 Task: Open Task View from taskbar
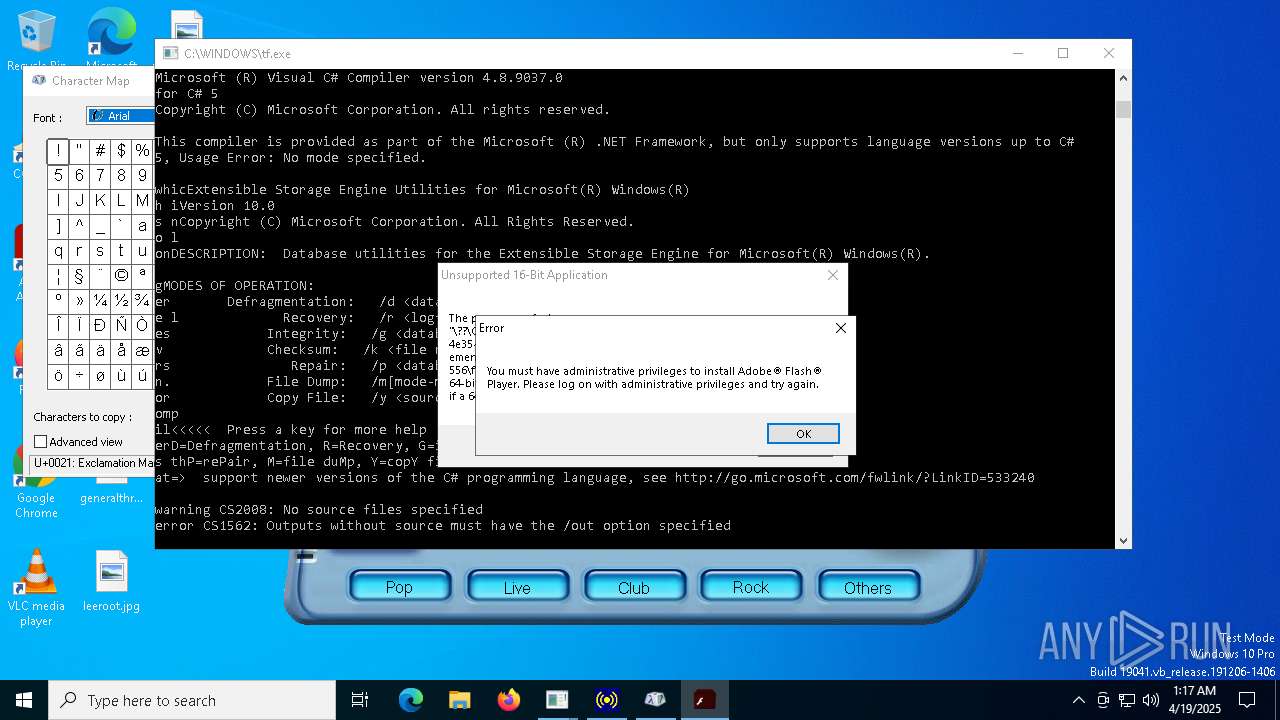coord(360,700)
